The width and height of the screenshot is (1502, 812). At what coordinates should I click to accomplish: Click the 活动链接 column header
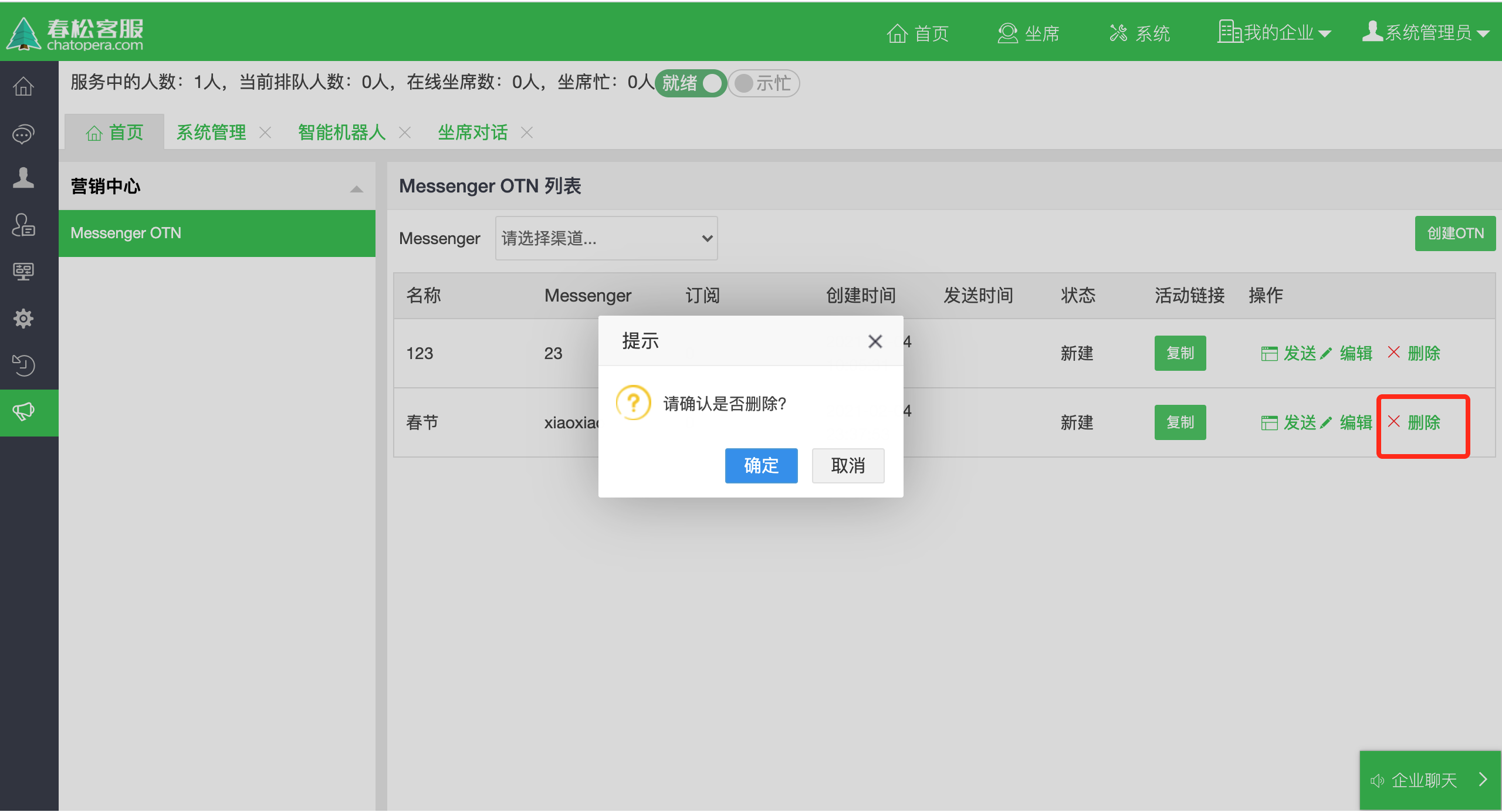pyautogui.click(x=1189, y=295)
